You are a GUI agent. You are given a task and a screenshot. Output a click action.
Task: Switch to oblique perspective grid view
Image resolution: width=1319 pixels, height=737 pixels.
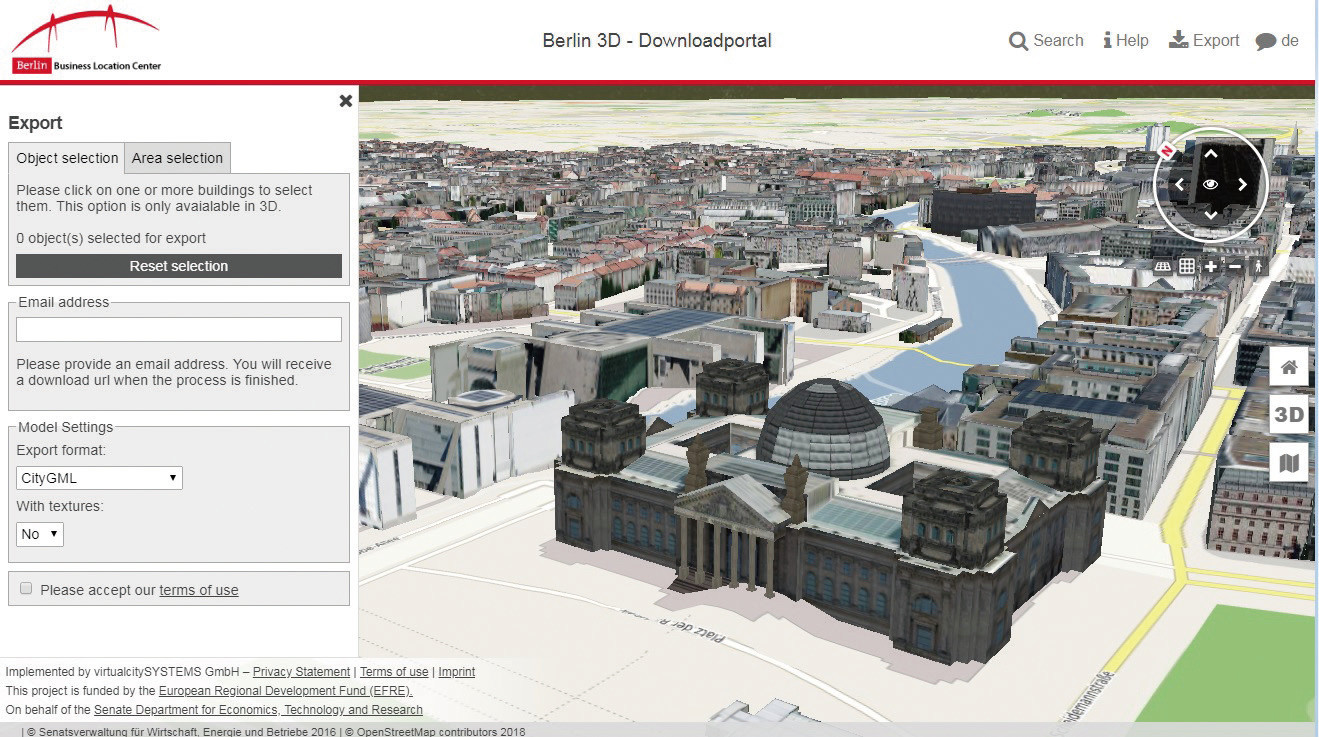click(1162, 267)
